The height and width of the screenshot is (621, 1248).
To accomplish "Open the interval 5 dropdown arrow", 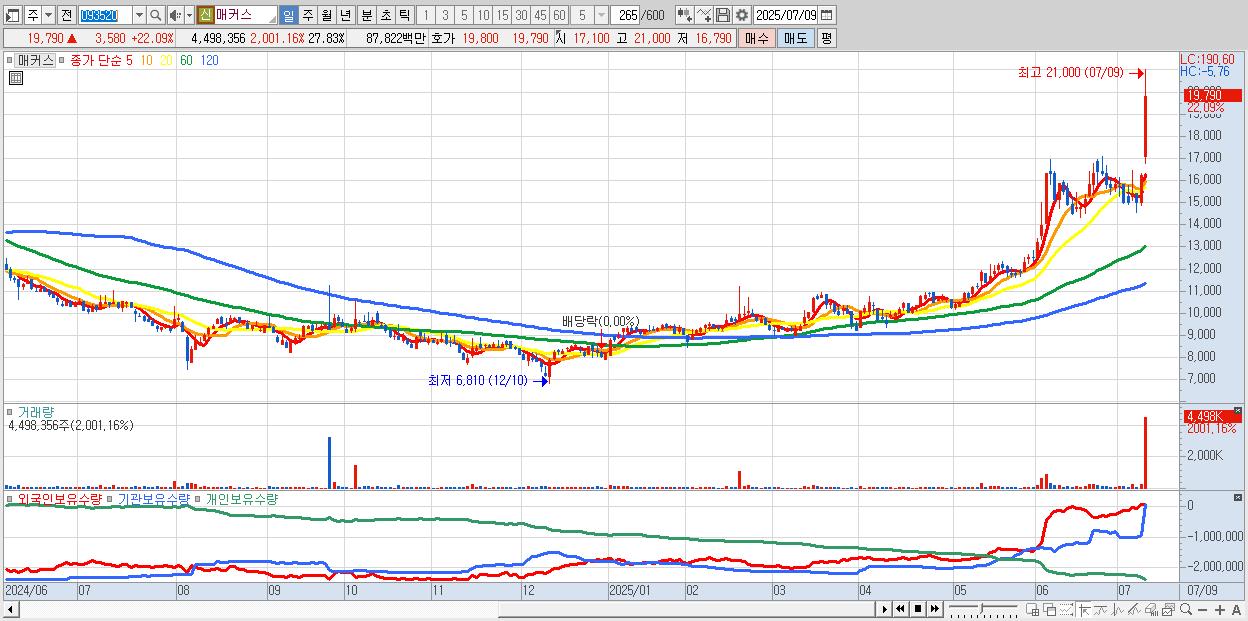I will [x=601, y=15].
